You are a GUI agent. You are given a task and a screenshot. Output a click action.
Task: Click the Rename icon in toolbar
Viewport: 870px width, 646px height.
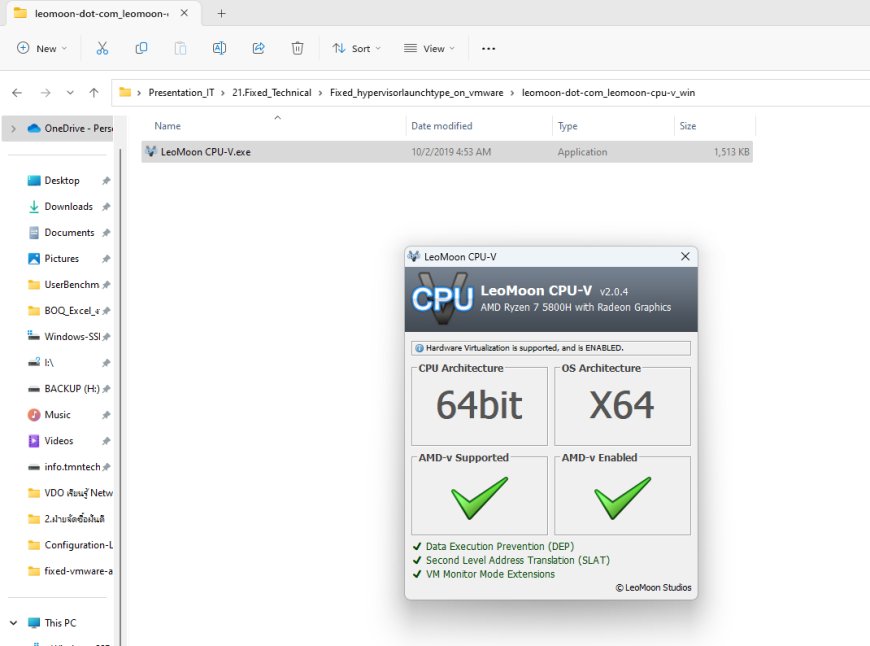click(219, 48)
